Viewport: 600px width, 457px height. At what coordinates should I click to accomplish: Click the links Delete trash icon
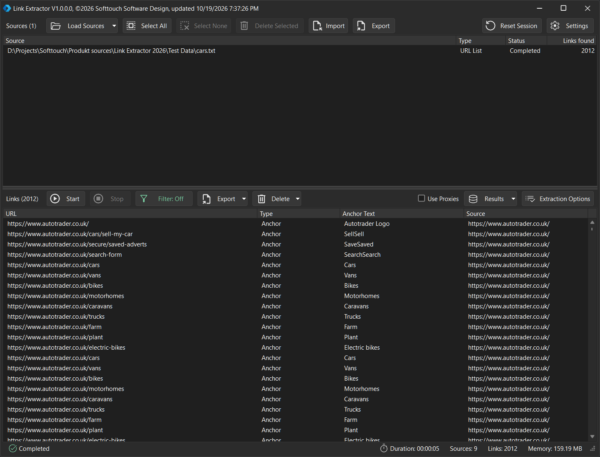pos(261,199)
